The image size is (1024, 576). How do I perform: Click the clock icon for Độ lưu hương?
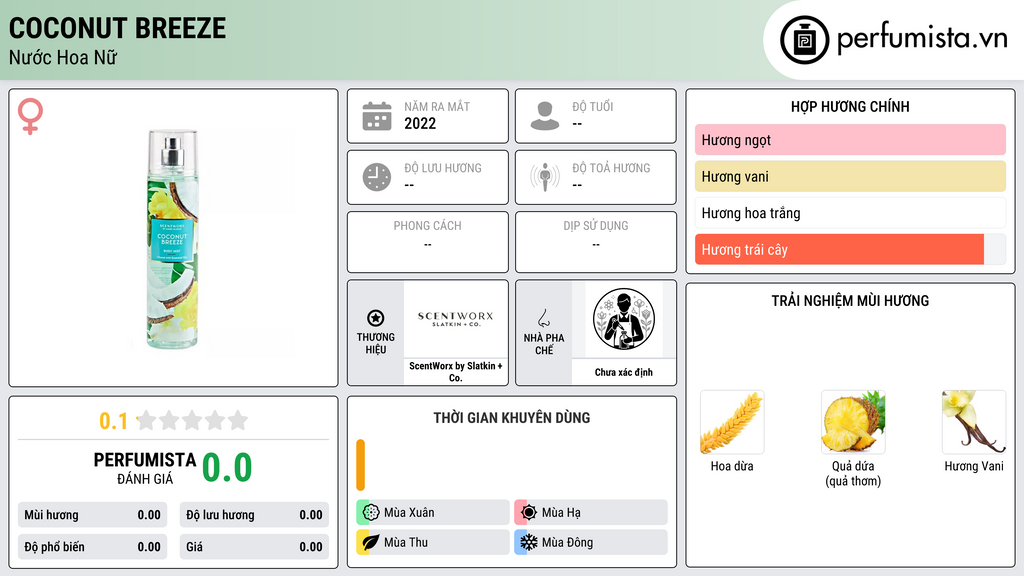[377, 177]
